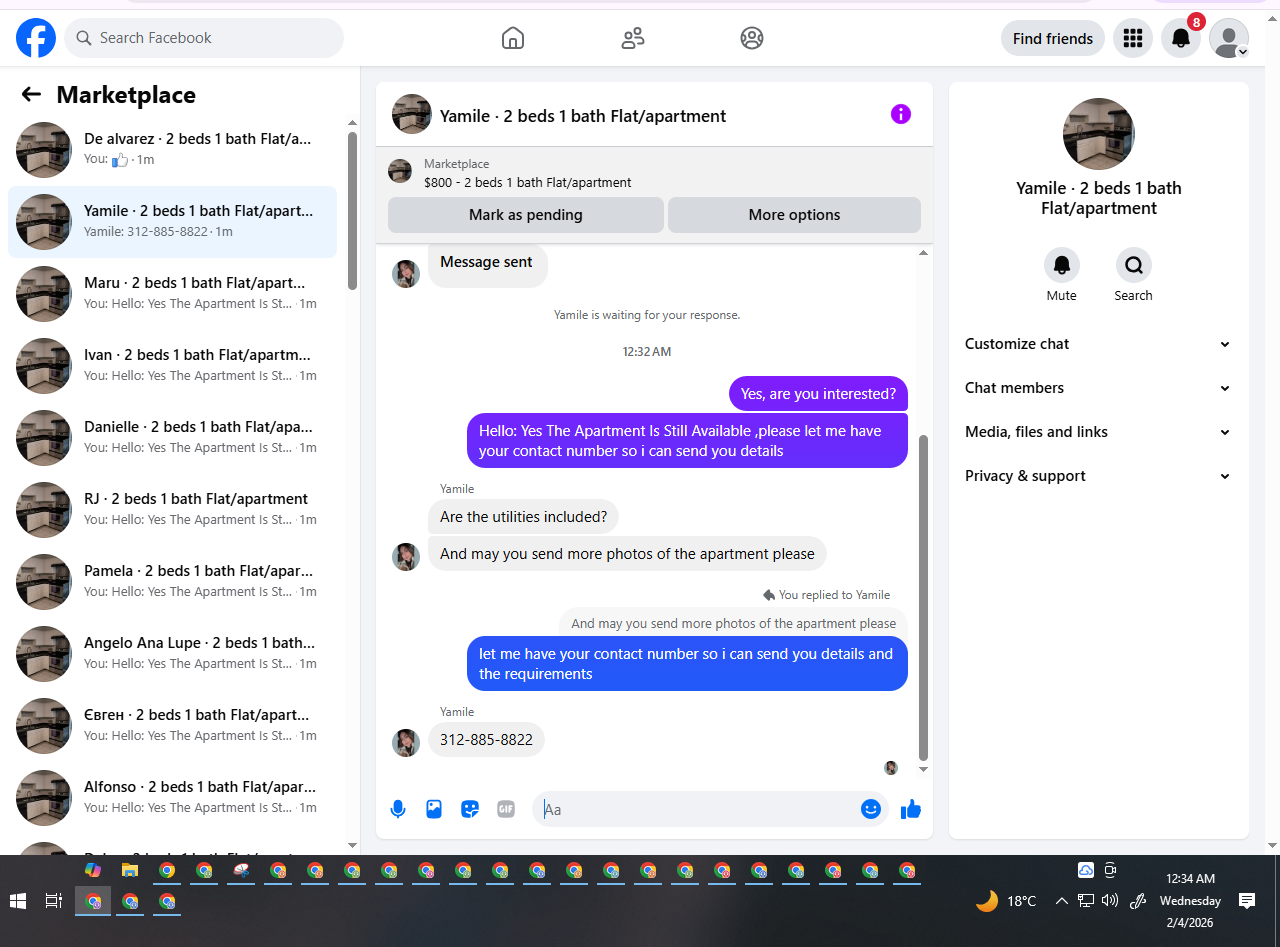Expand Media, files and links section
This screenshot has width=1280, height=947.
pos(1098,432)
